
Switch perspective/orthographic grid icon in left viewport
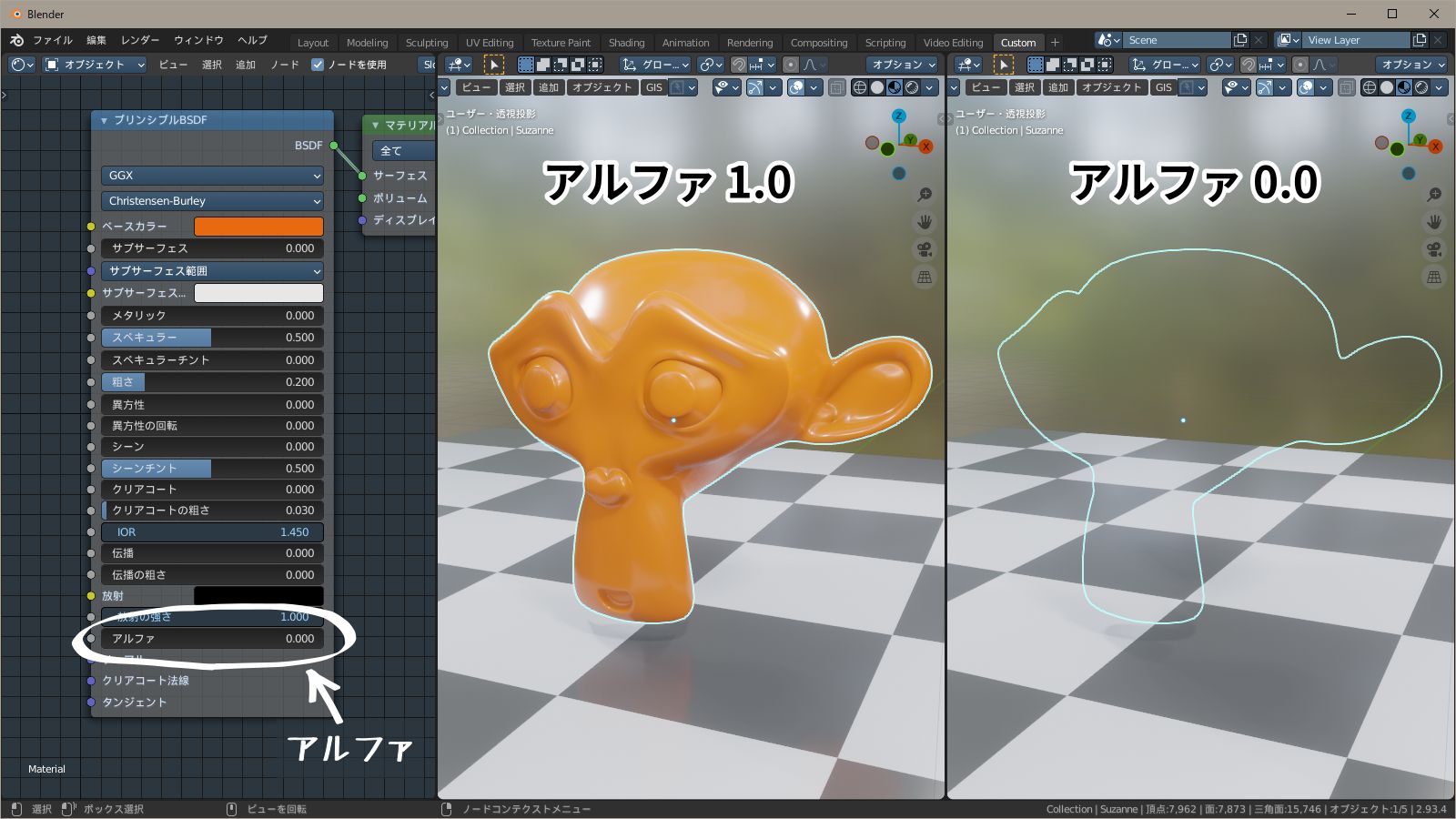pyautogui.click(x=925, y=277)
